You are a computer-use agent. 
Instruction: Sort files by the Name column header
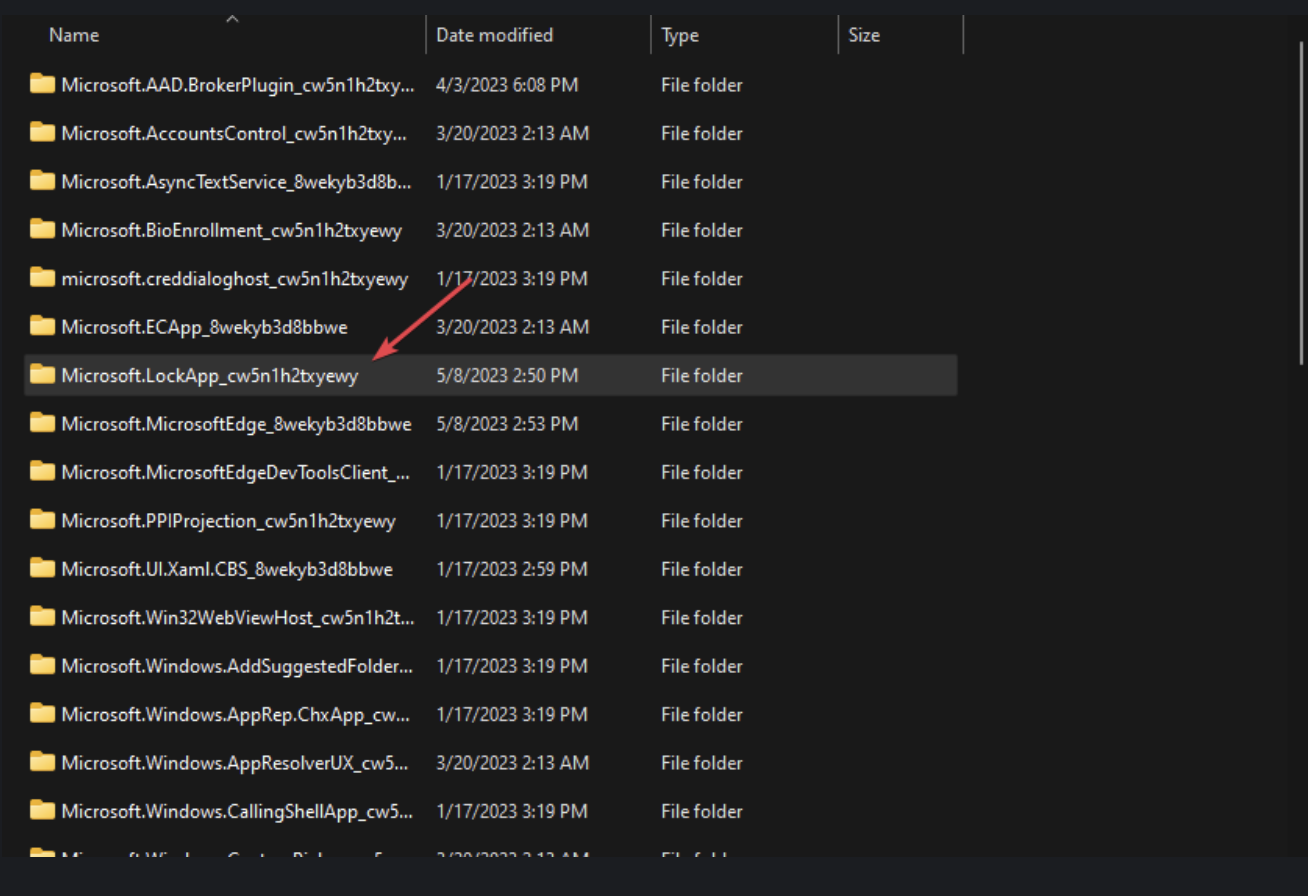click(x=74, y=35)
